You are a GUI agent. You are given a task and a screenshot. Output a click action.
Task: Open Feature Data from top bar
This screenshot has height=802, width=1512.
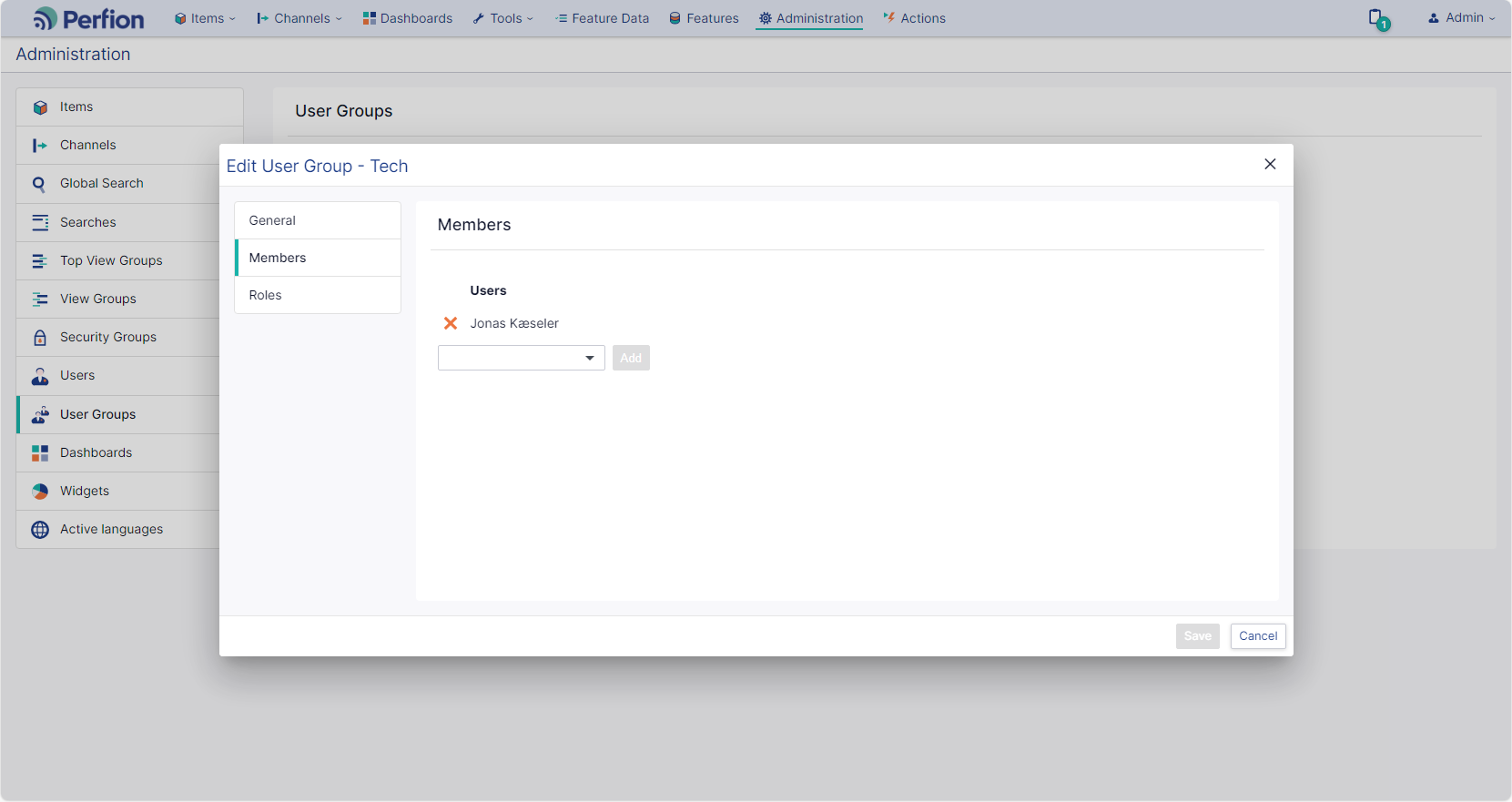tap(602, 18)
